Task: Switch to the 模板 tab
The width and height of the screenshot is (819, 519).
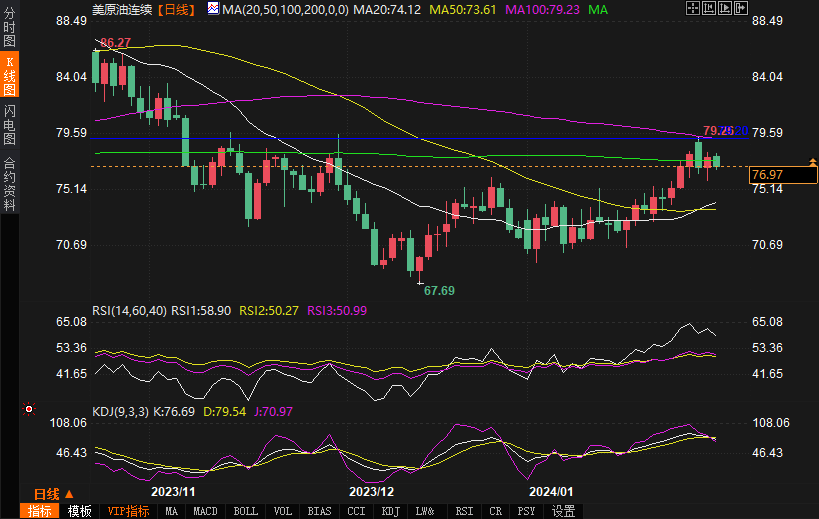Action: coord(79,511)
